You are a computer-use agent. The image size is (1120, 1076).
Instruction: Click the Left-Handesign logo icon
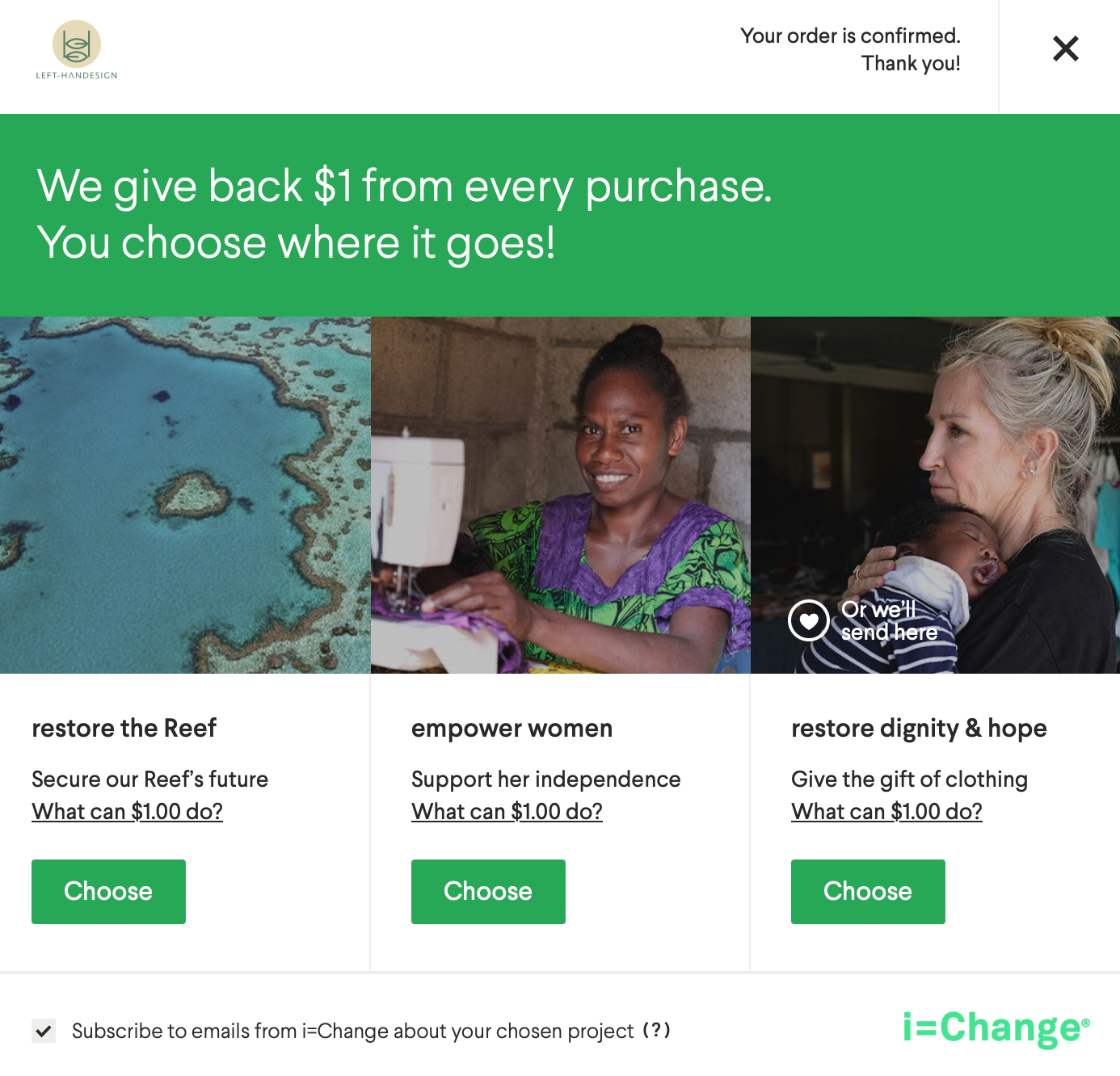pos(77,45)
